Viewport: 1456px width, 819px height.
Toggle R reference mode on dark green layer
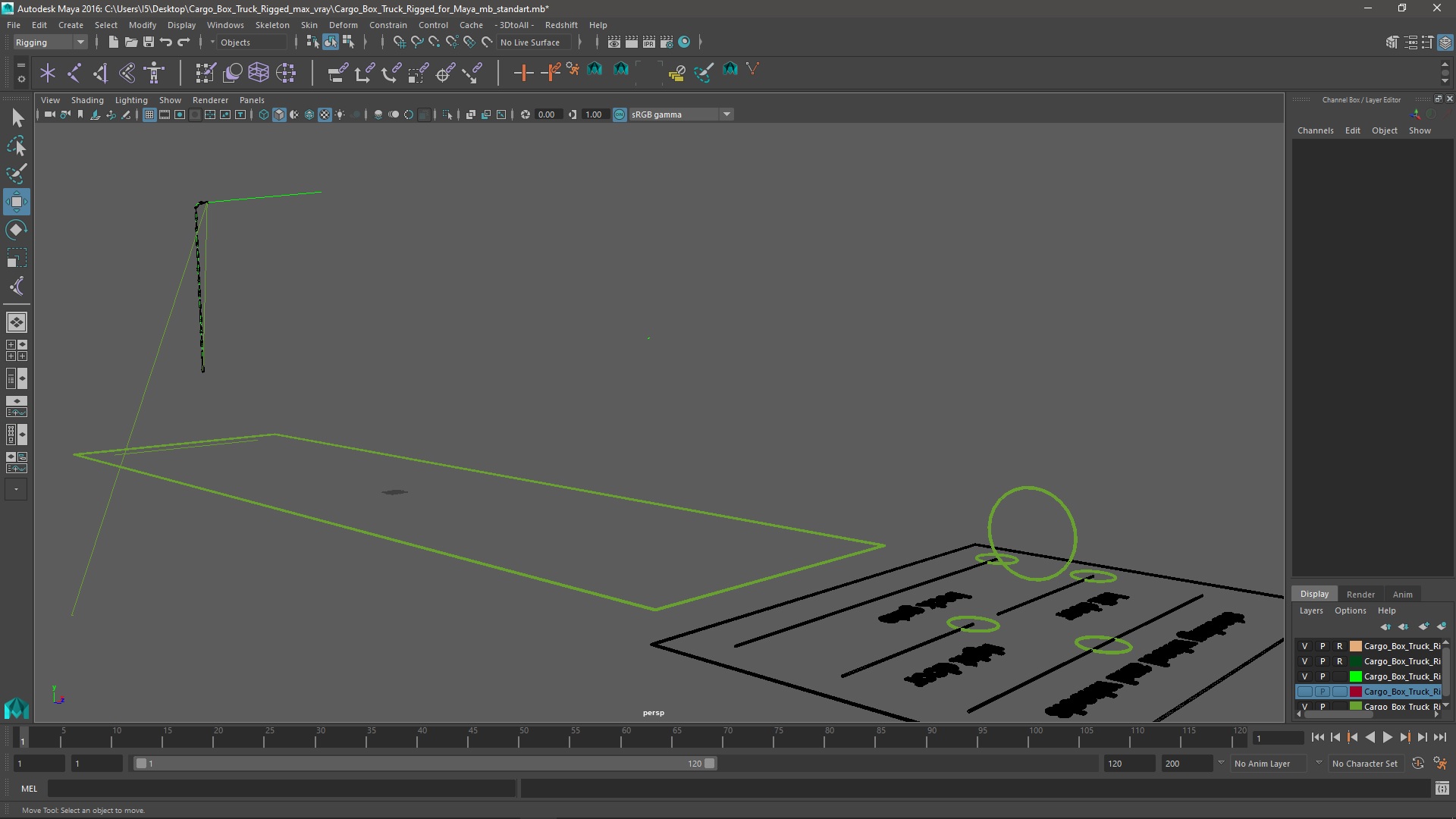pos(1339,661)
